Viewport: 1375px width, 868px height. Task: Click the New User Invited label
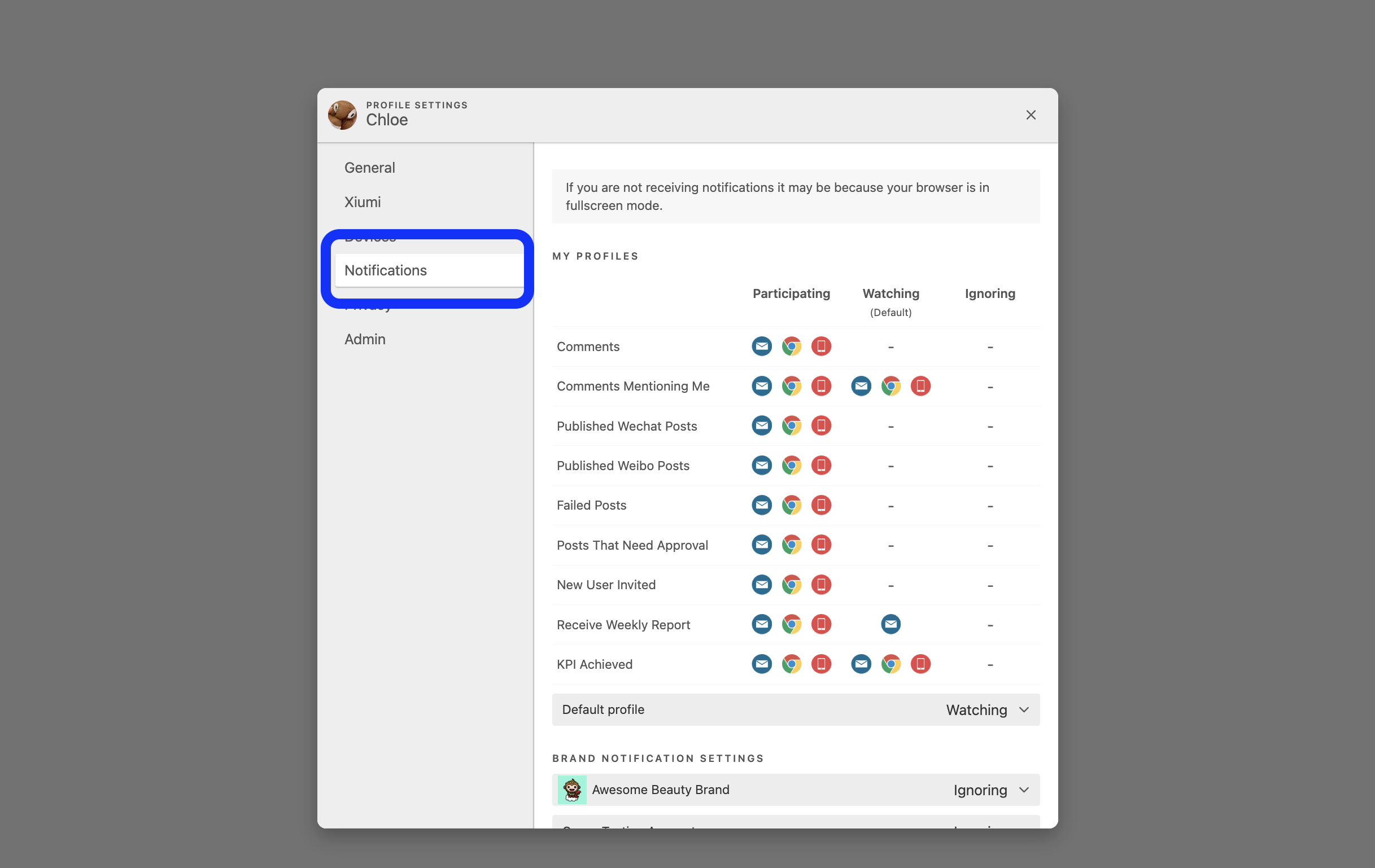(606, 585)
